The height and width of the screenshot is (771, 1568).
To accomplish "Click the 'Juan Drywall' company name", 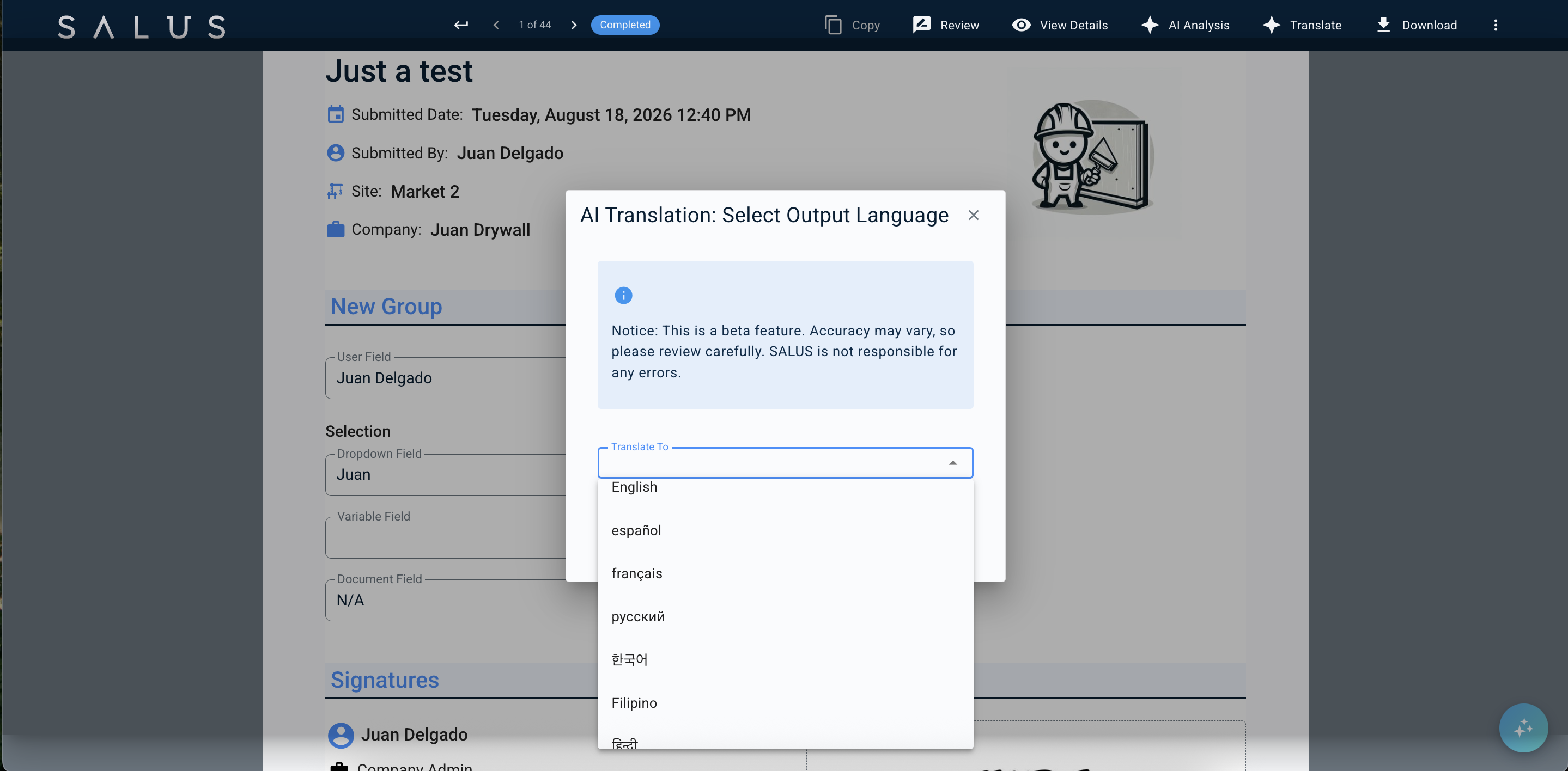I will coord(480,230).
